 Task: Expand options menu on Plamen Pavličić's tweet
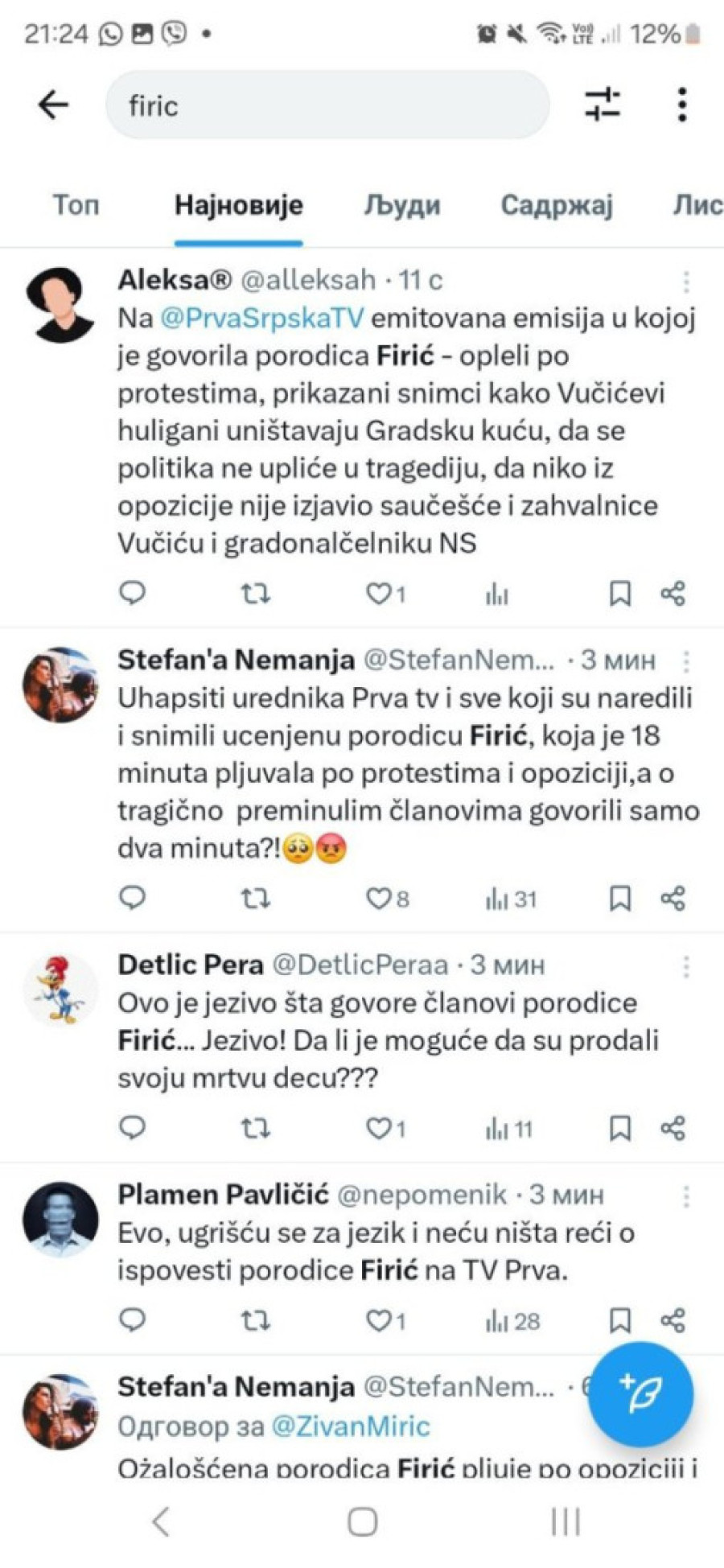[x=686, y=1196]
